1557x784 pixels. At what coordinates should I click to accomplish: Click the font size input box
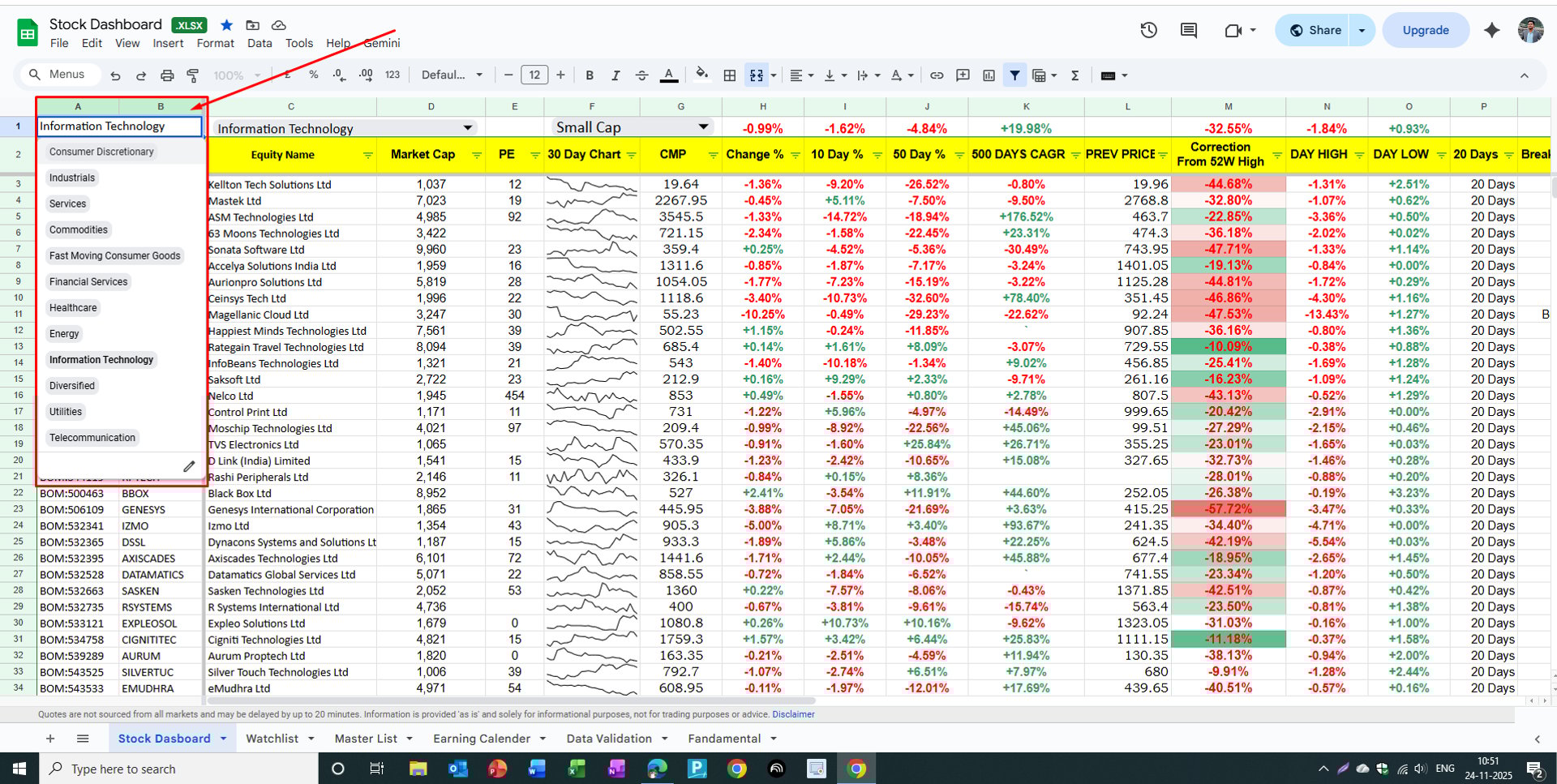click(x=534, y=75)
